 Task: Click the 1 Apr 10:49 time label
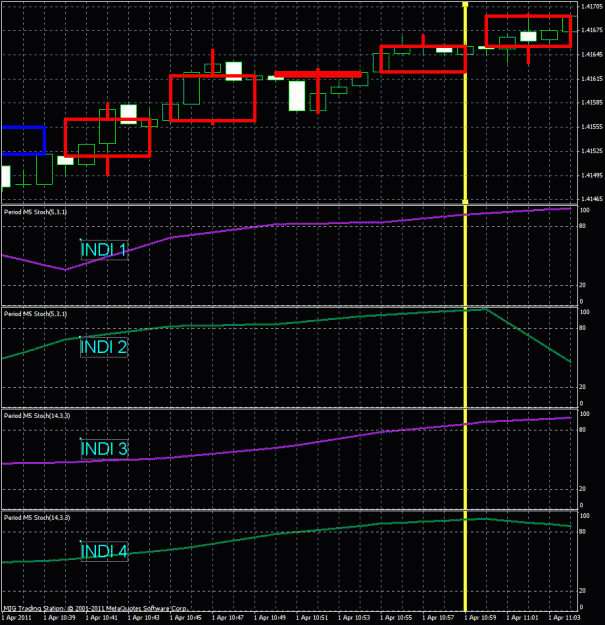pyautogui.click(x=270, y=618)
